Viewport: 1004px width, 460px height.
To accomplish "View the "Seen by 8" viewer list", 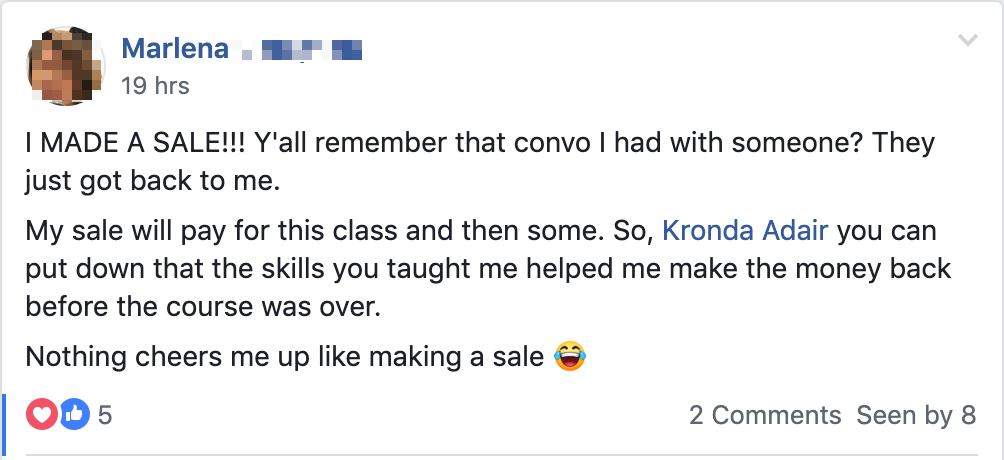I will (916, 415).
